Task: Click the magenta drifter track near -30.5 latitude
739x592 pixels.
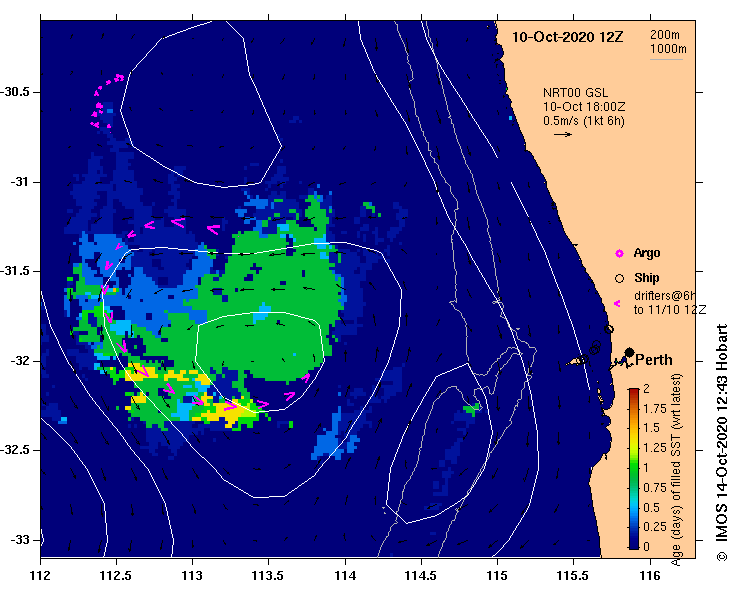Action: [104, 101]
